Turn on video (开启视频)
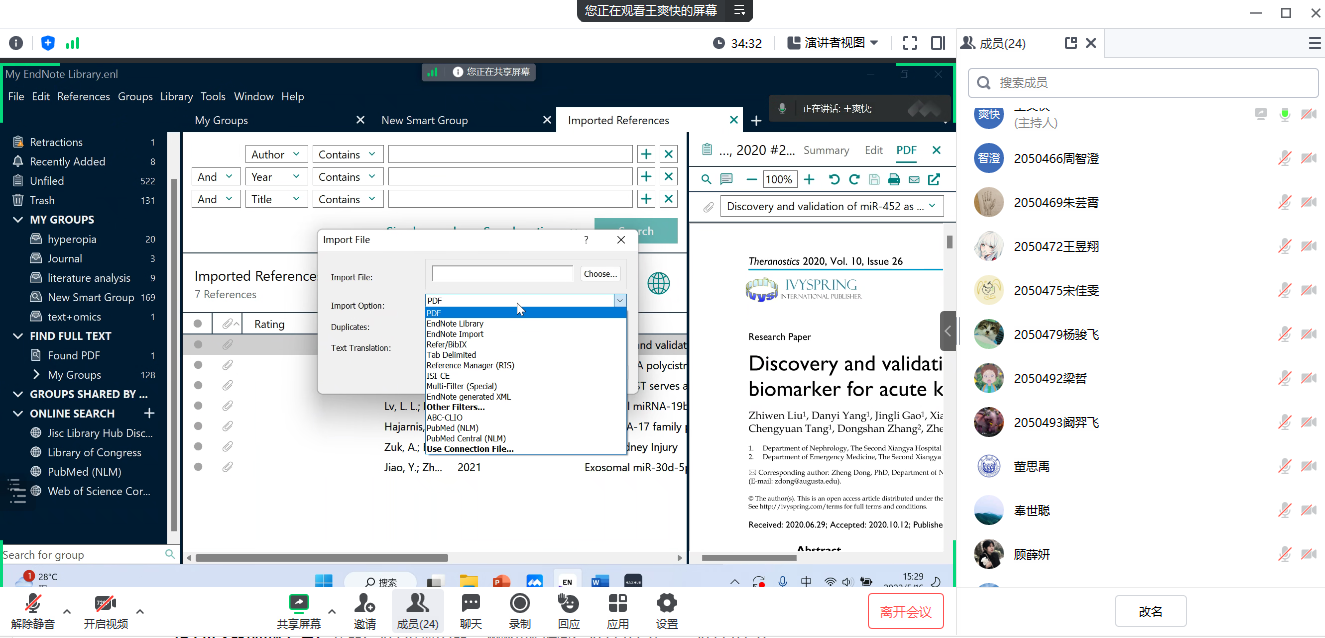1325x638 pixels. [x=105, y=610]
